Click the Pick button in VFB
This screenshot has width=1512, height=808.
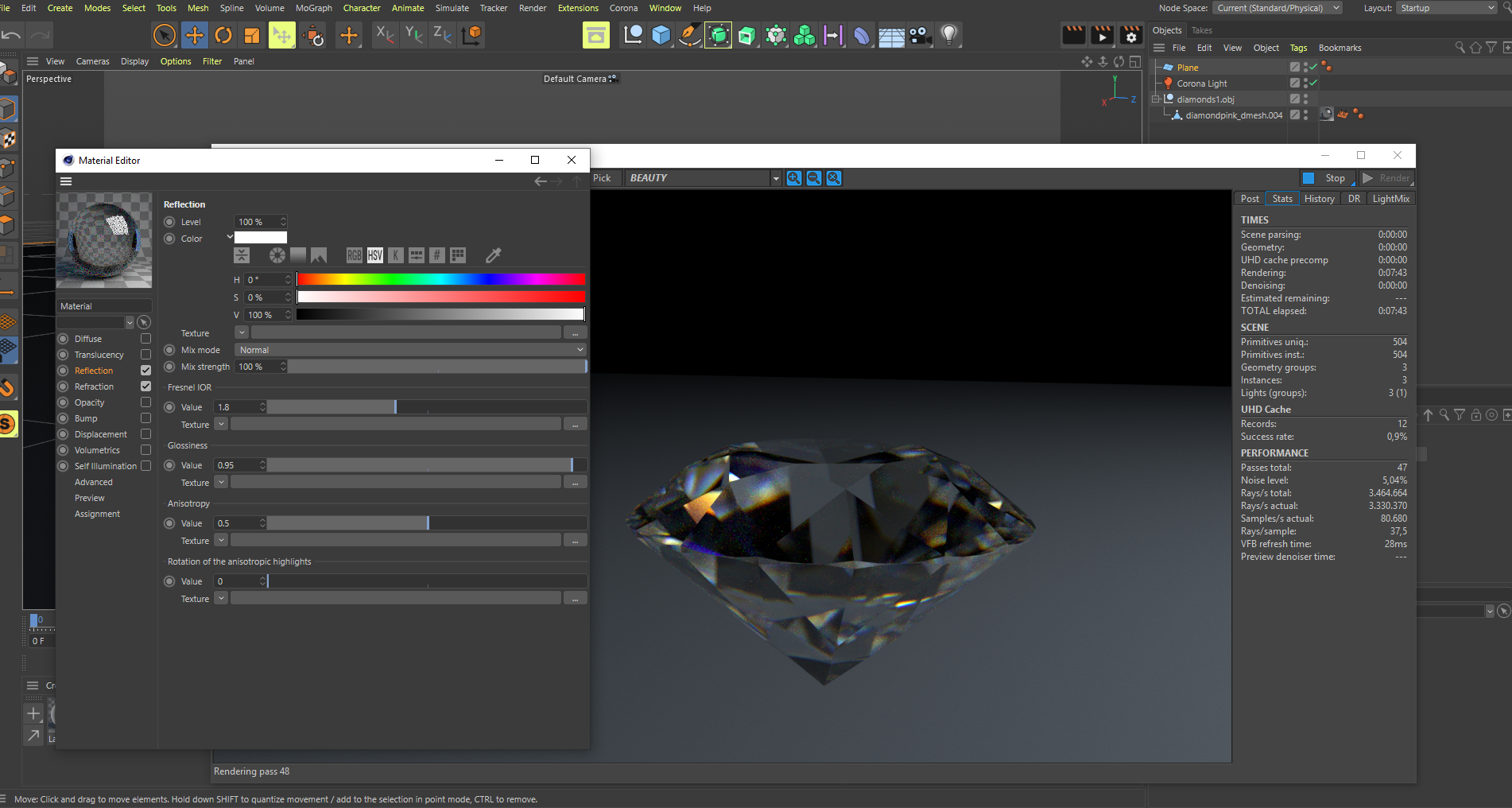tap(602, 178)
